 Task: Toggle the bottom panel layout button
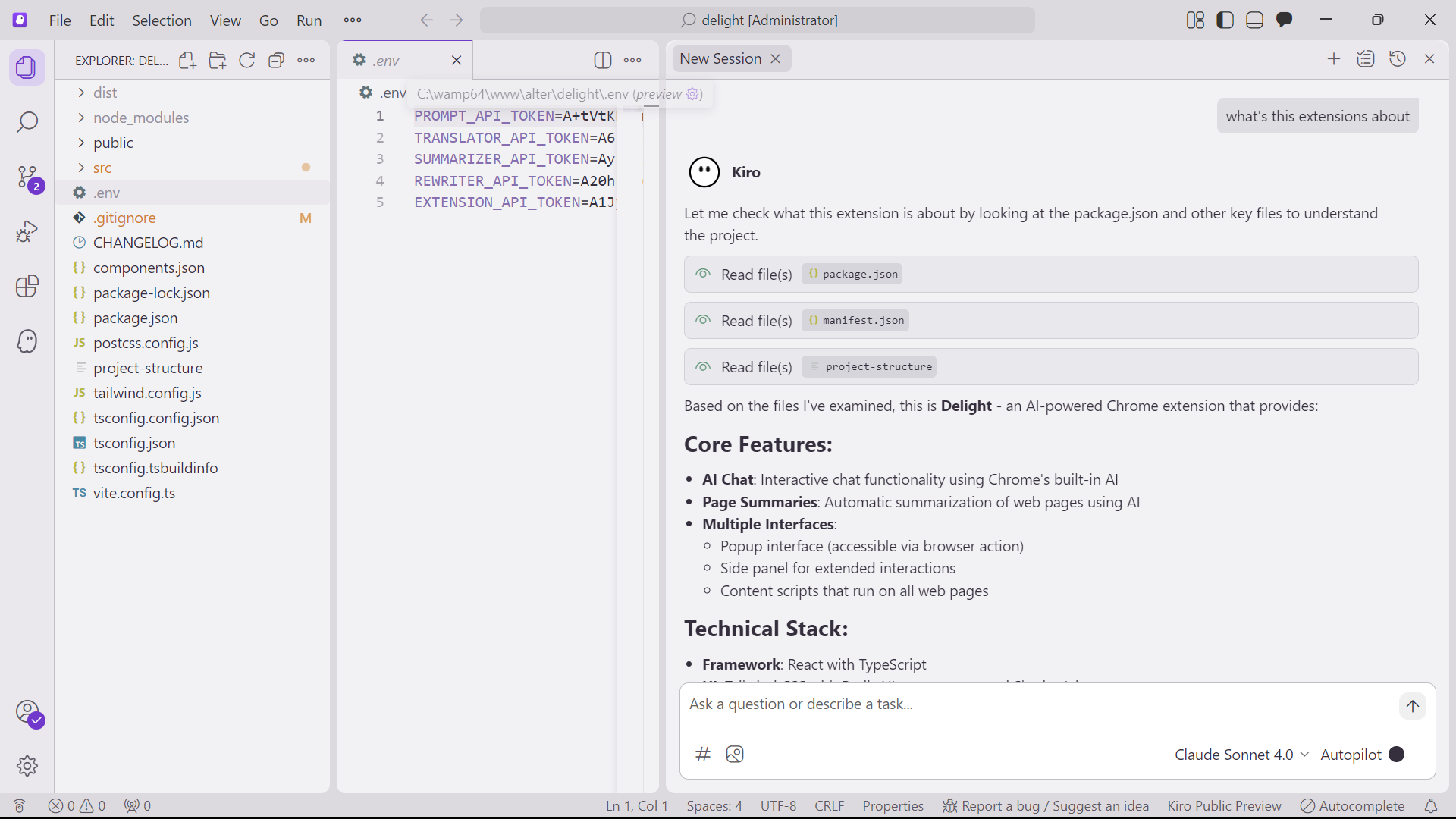click(1254, 20)
